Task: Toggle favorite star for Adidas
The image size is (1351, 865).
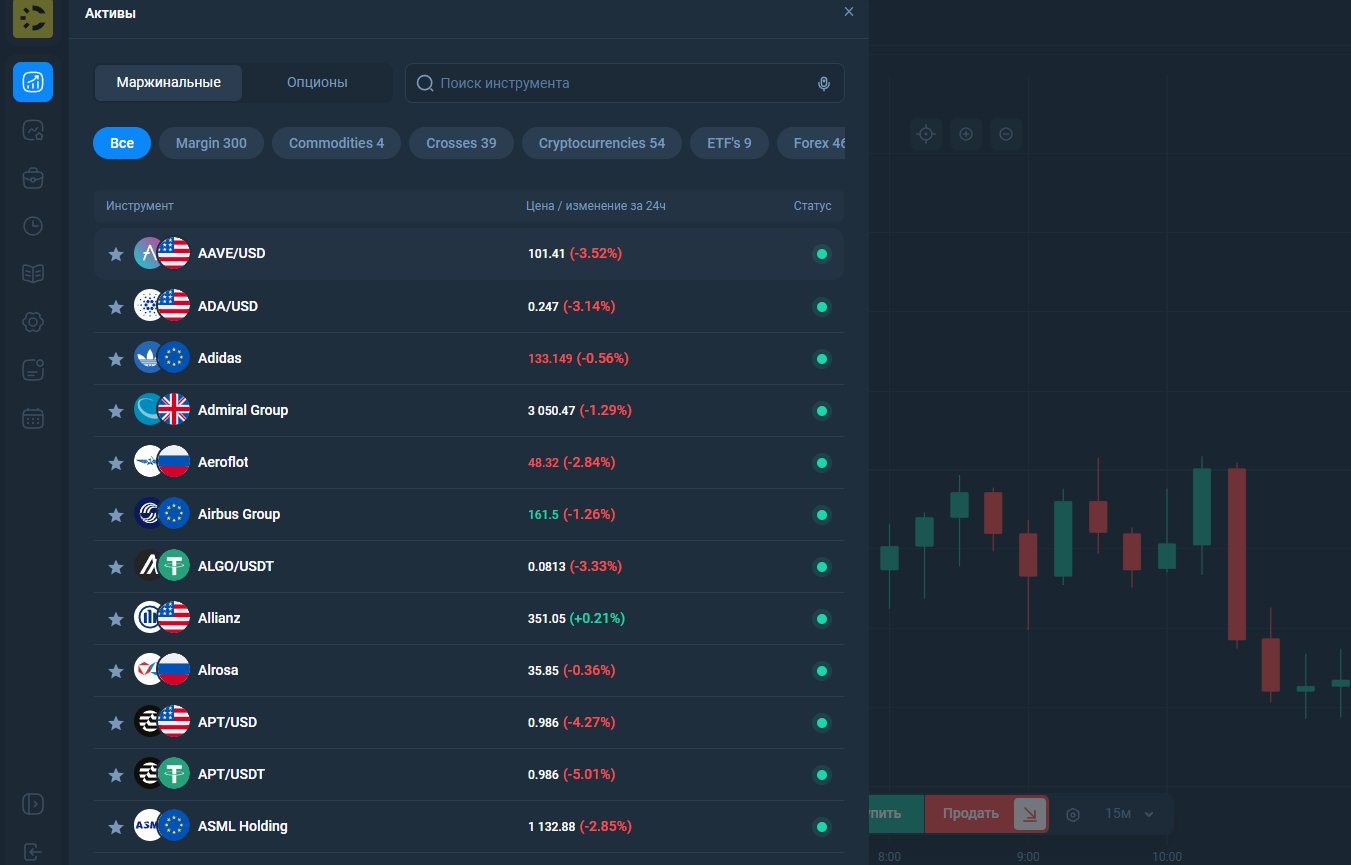Action: coord(116,359)
